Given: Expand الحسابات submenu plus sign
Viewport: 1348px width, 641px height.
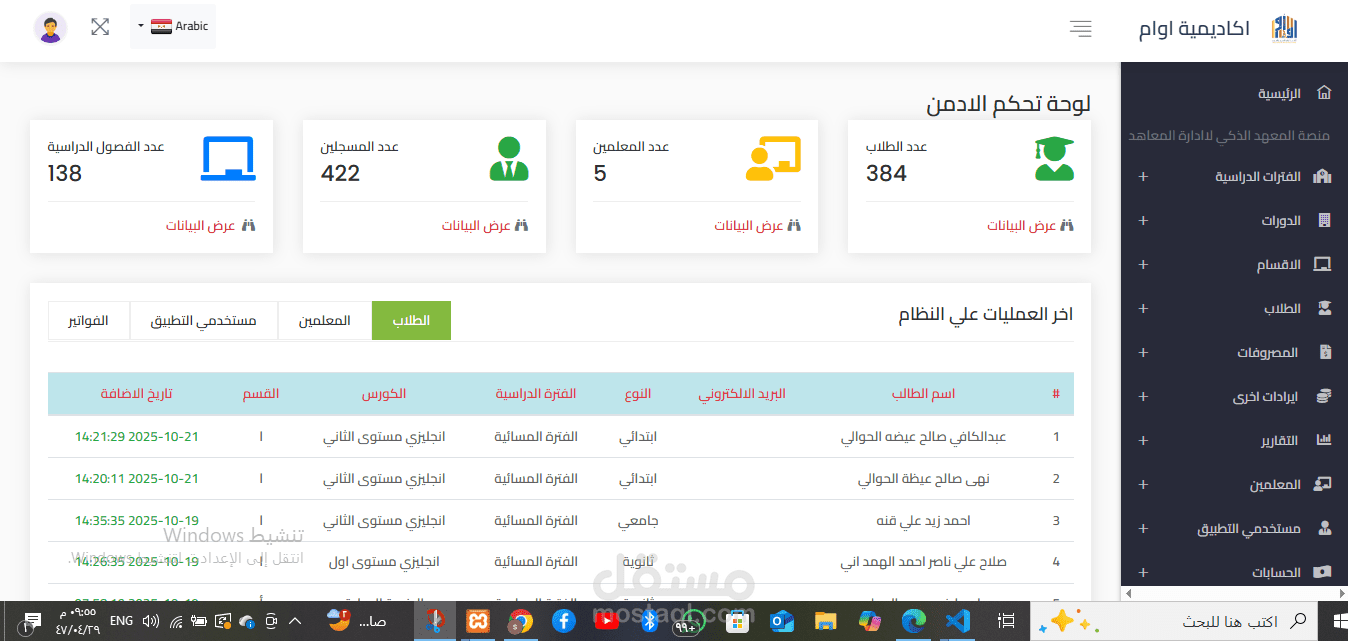Looking at the screenshot, I should click(1144, 573).
